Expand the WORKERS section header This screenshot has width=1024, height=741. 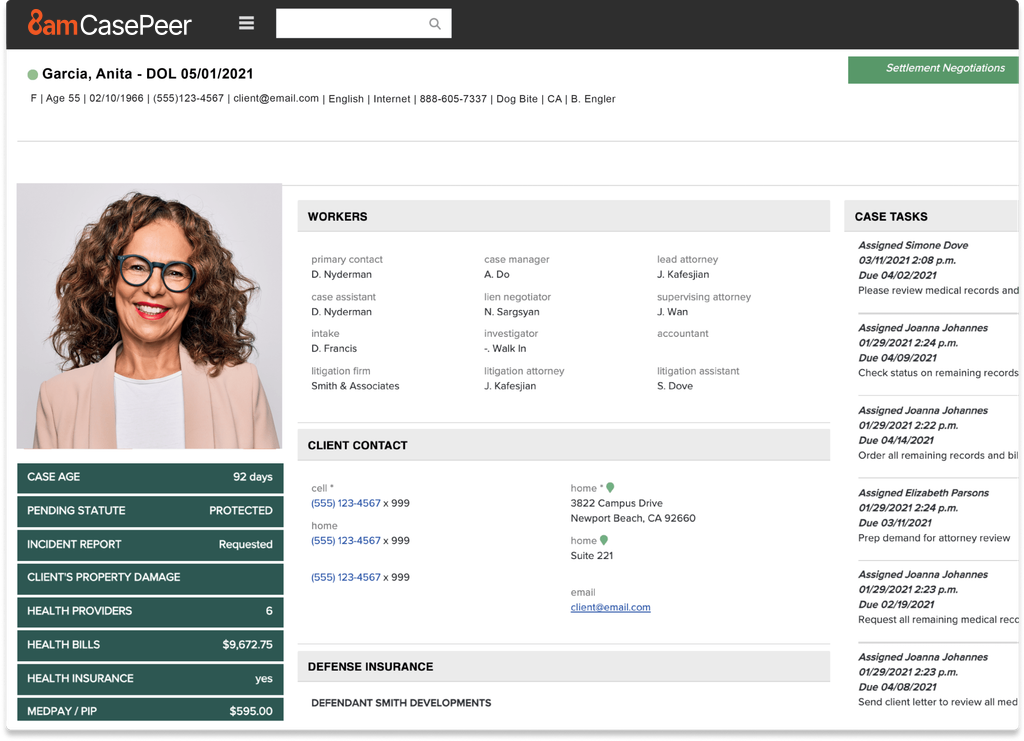click(x=563, y=216)
